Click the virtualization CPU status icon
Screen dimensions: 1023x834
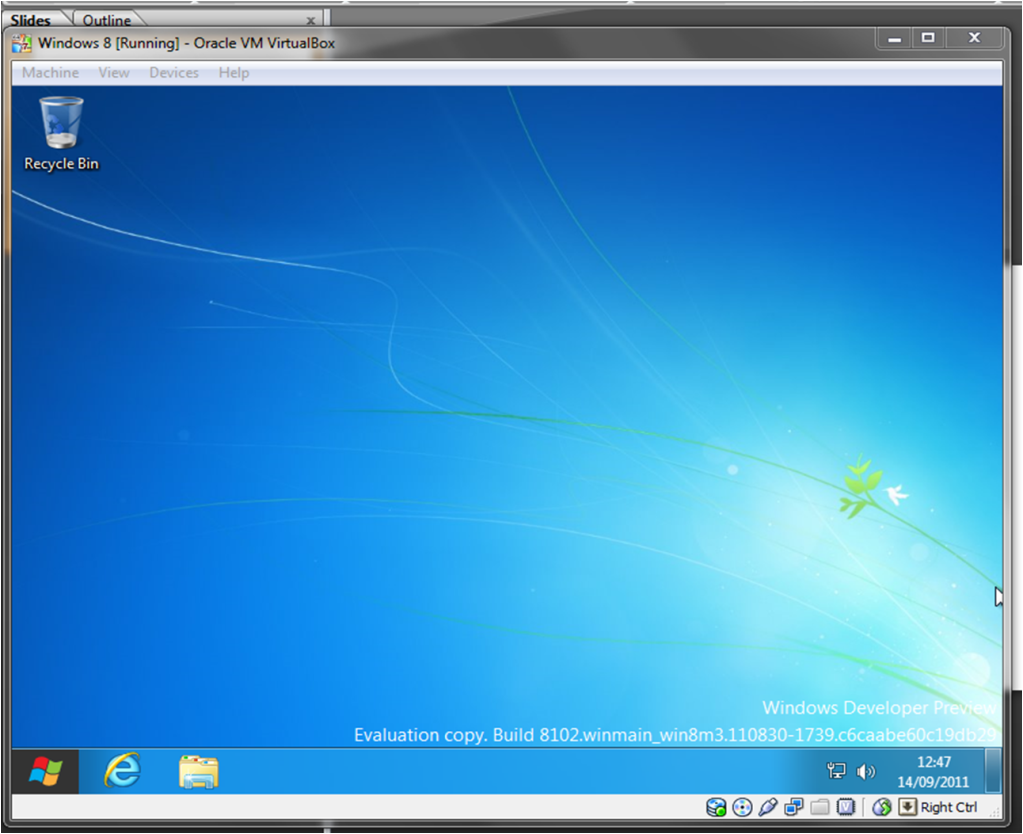tap(846, 807)
